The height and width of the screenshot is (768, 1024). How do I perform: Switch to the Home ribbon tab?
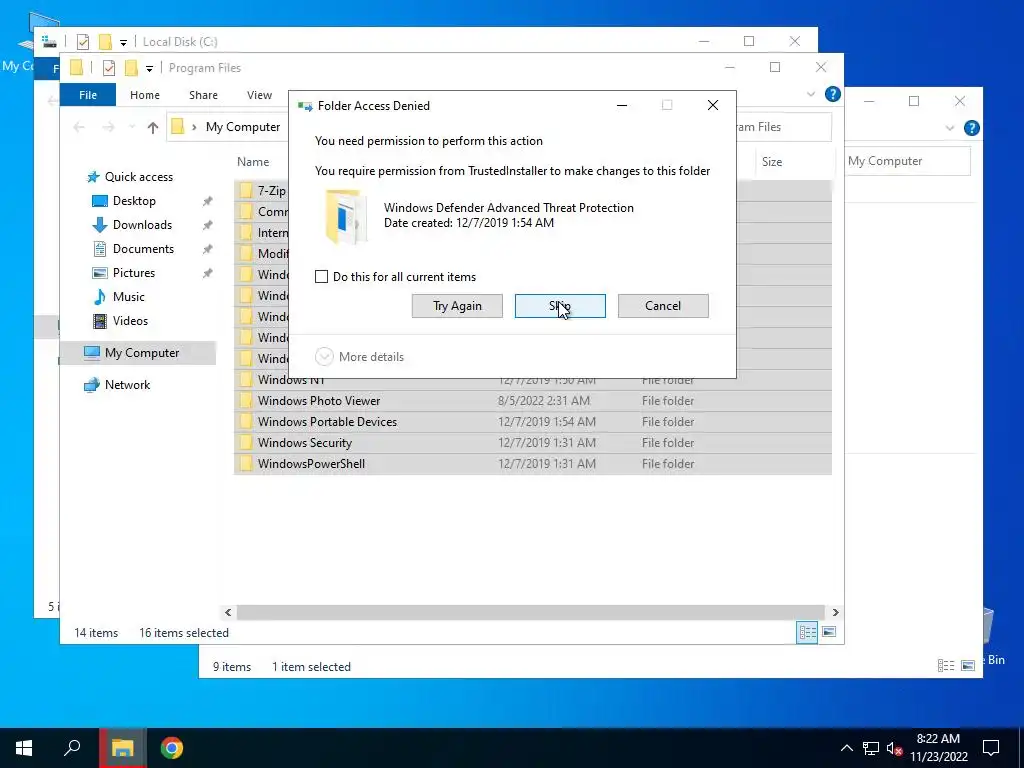[x=145, y=95]
